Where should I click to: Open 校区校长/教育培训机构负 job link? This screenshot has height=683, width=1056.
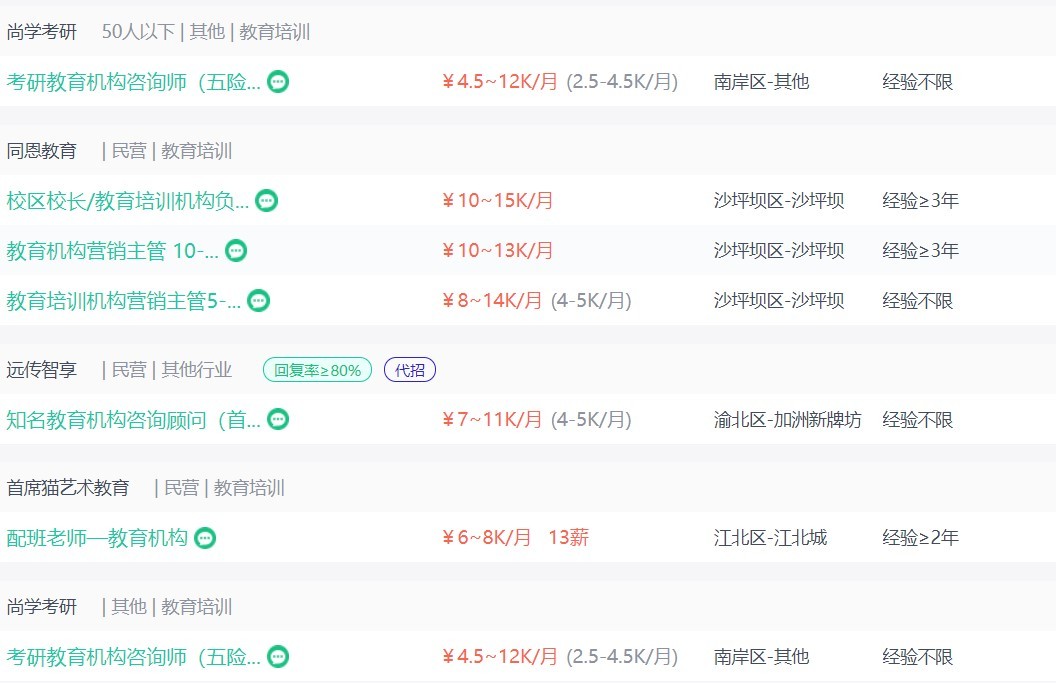tap(128, 201)
